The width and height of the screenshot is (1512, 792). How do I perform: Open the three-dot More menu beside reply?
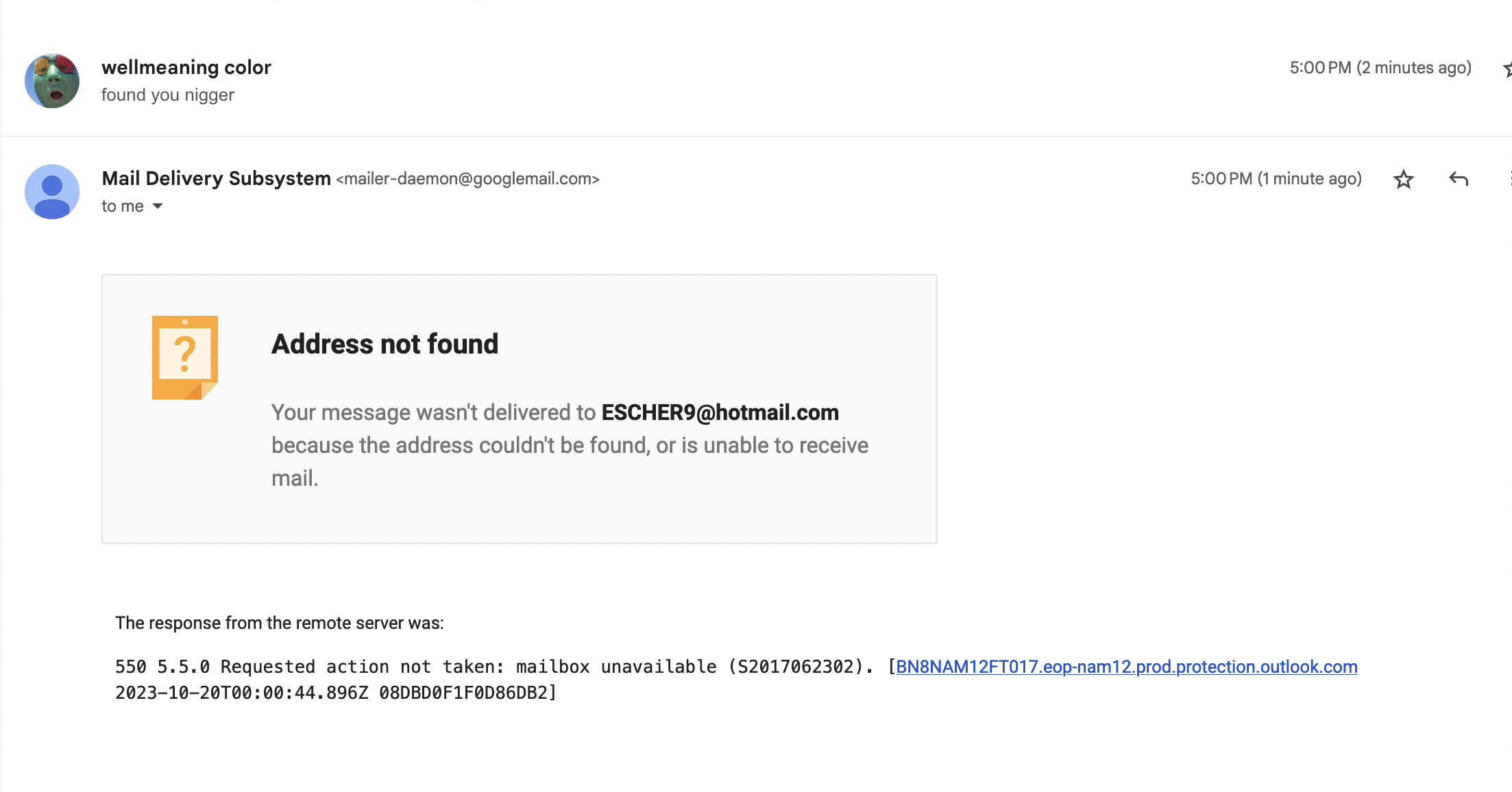(1510, 180)
